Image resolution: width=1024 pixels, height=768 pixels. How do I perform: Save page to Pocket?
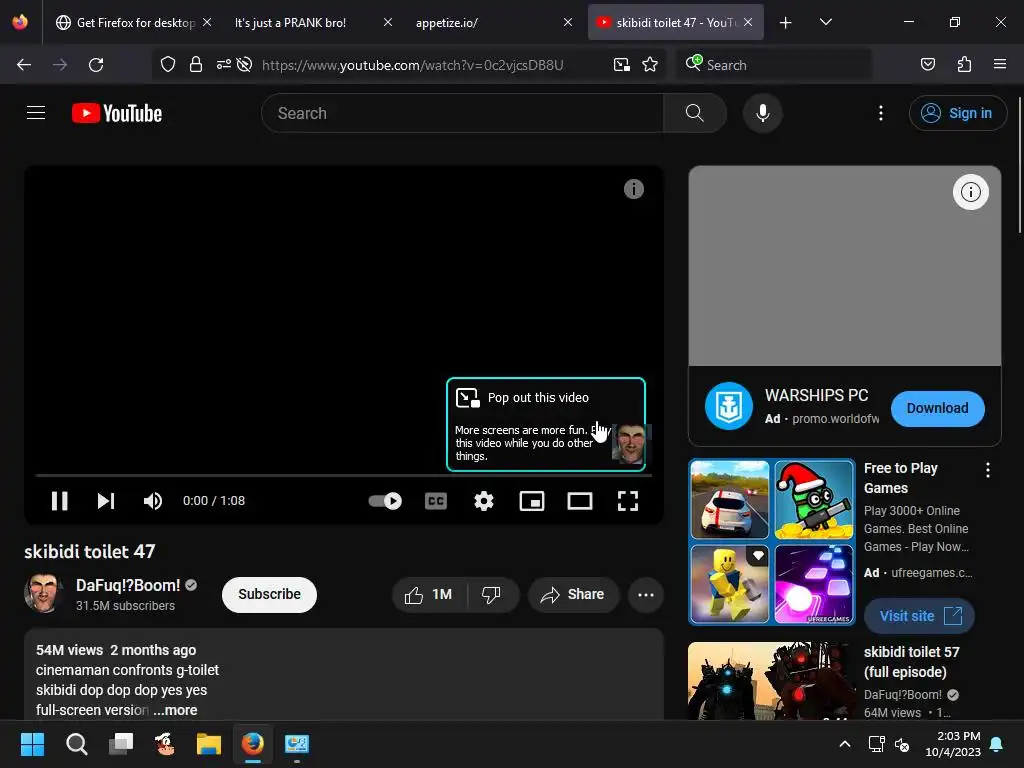click(927, 65)
